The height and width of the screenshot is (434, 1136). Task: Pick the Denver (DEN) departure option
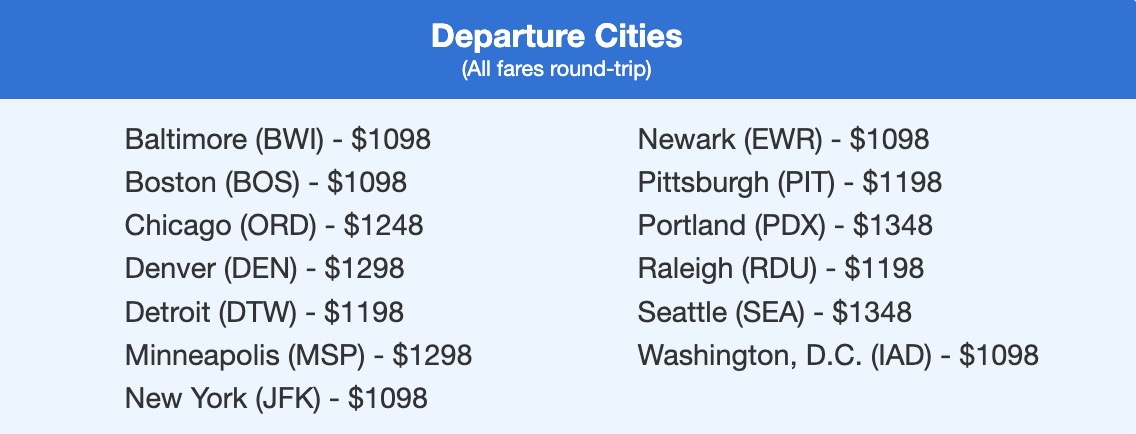point(264,268)
